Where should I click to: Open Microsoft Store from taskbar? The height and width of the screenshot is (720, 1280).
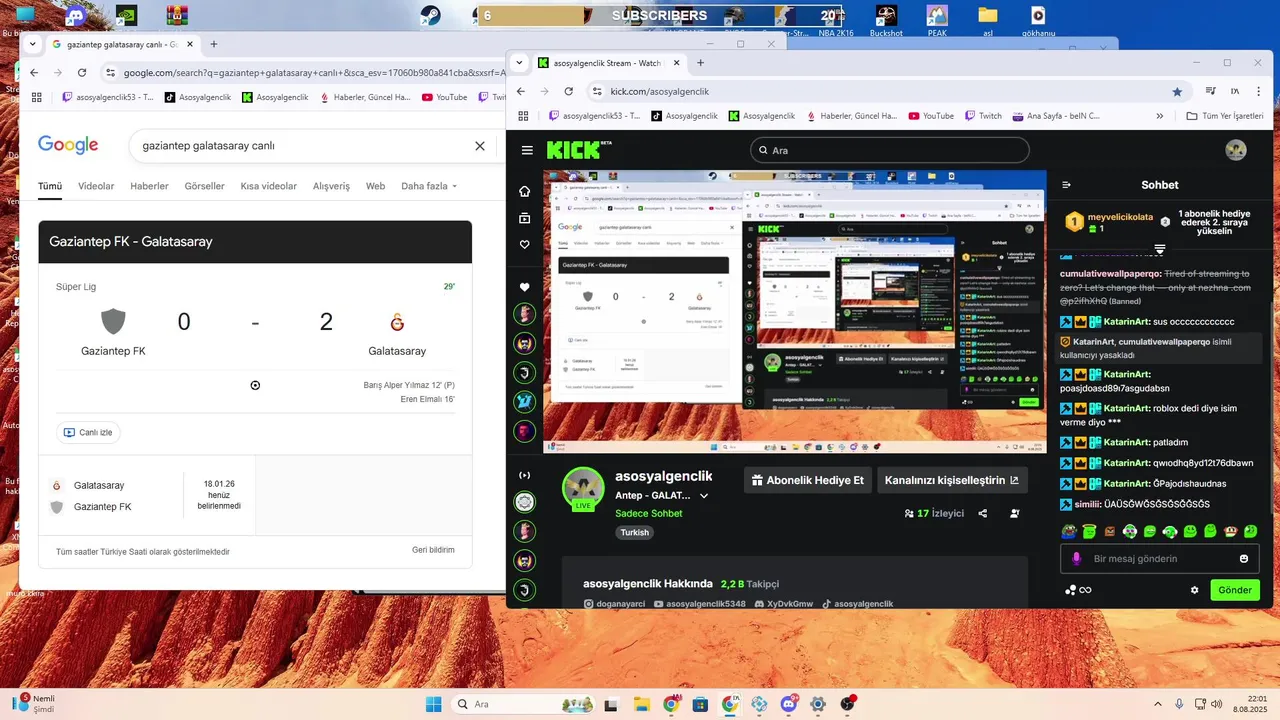coord(700,704)
